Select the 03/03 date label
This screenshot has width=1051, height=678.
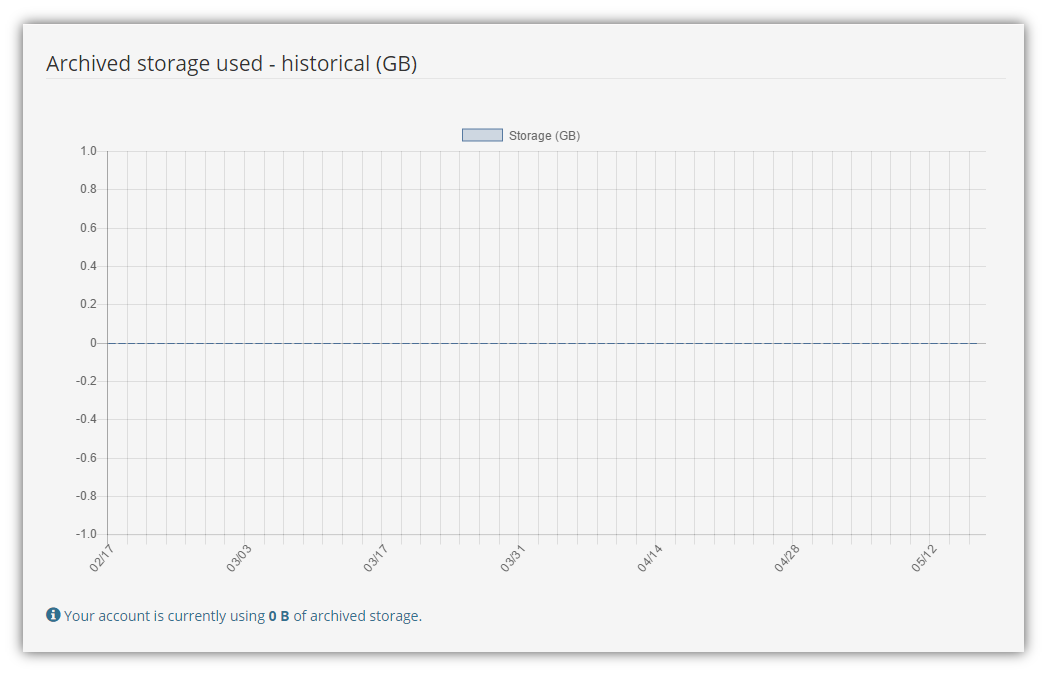coord(239,558)
